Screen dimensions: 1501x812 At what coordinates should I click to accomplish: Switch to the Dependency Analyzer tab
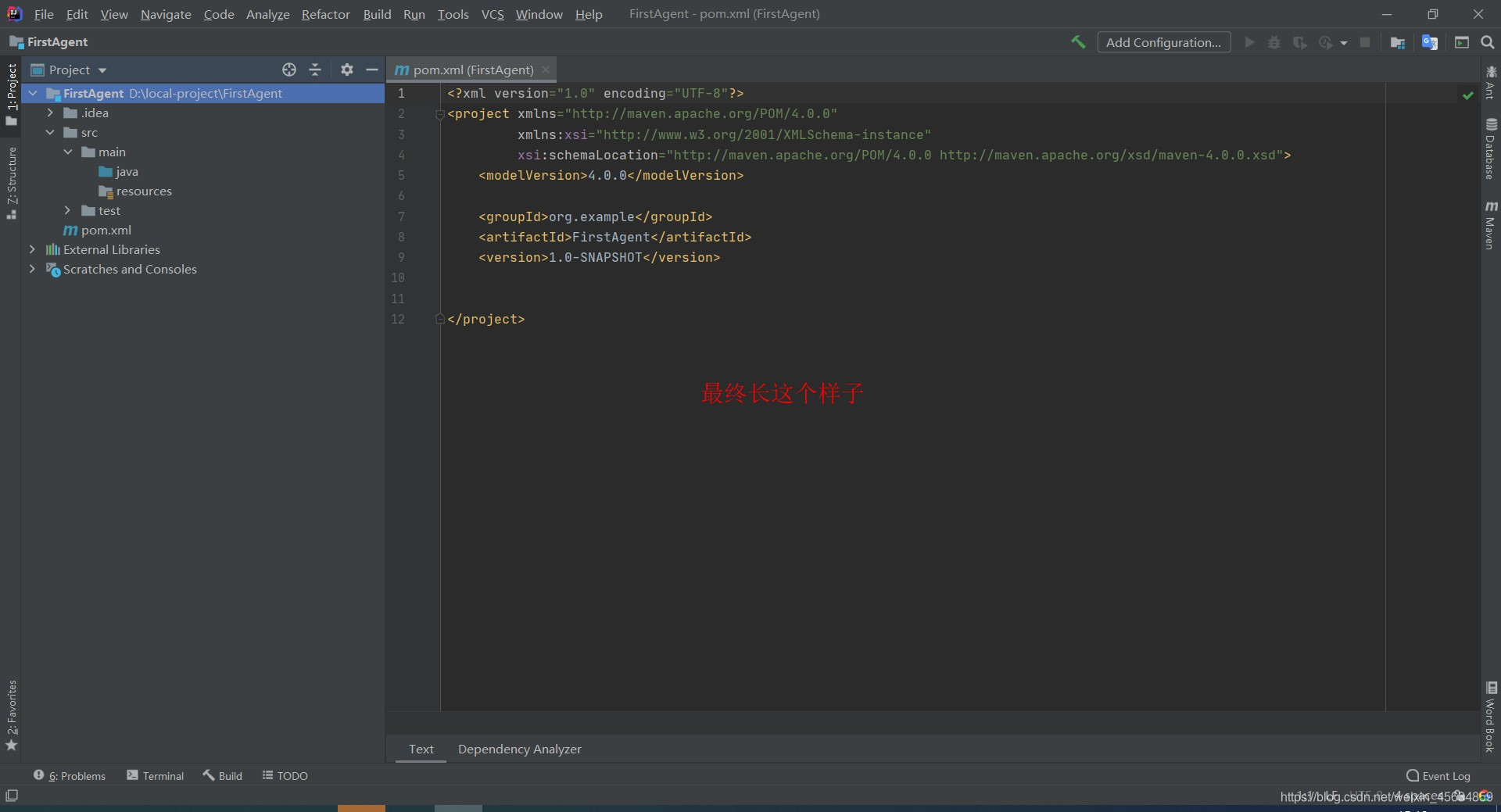pos(520,749)
